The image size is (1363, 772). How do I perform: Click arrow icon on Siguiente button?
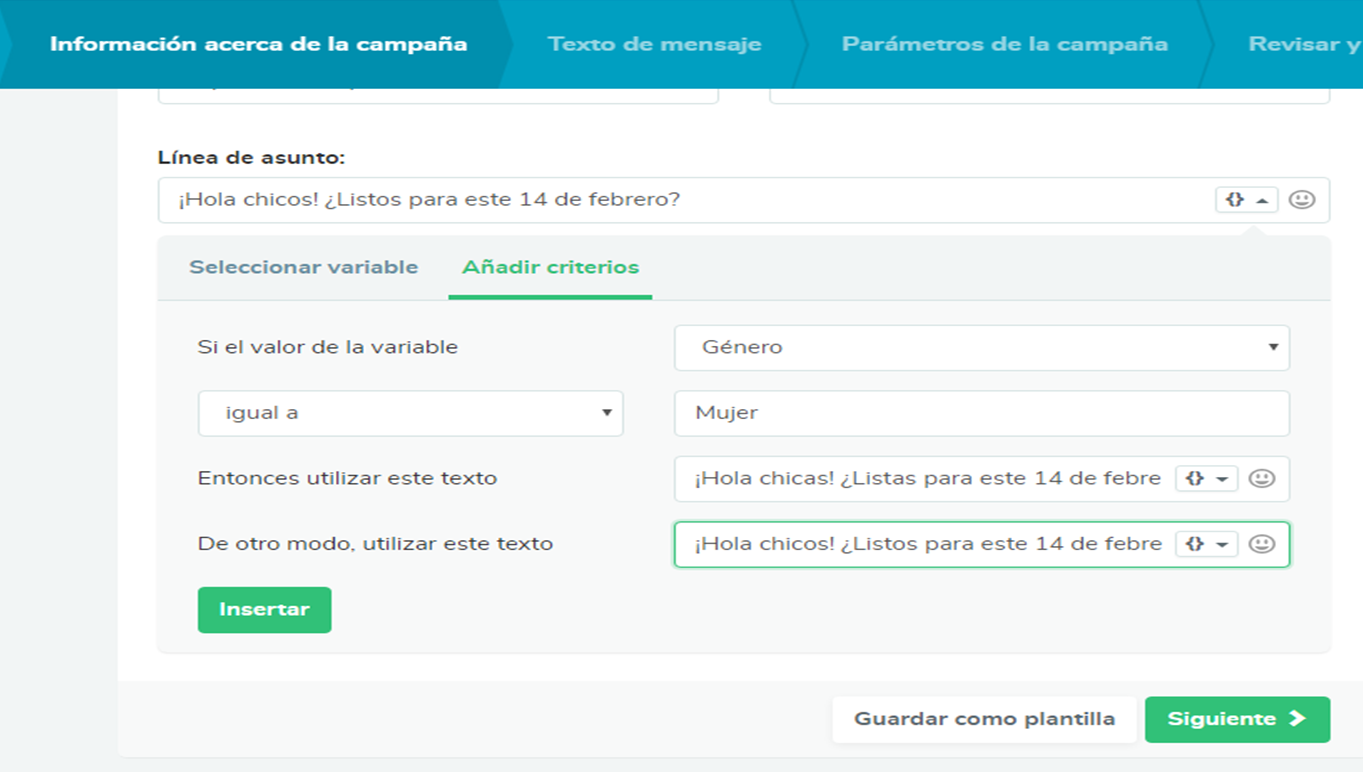point(1298,719)
